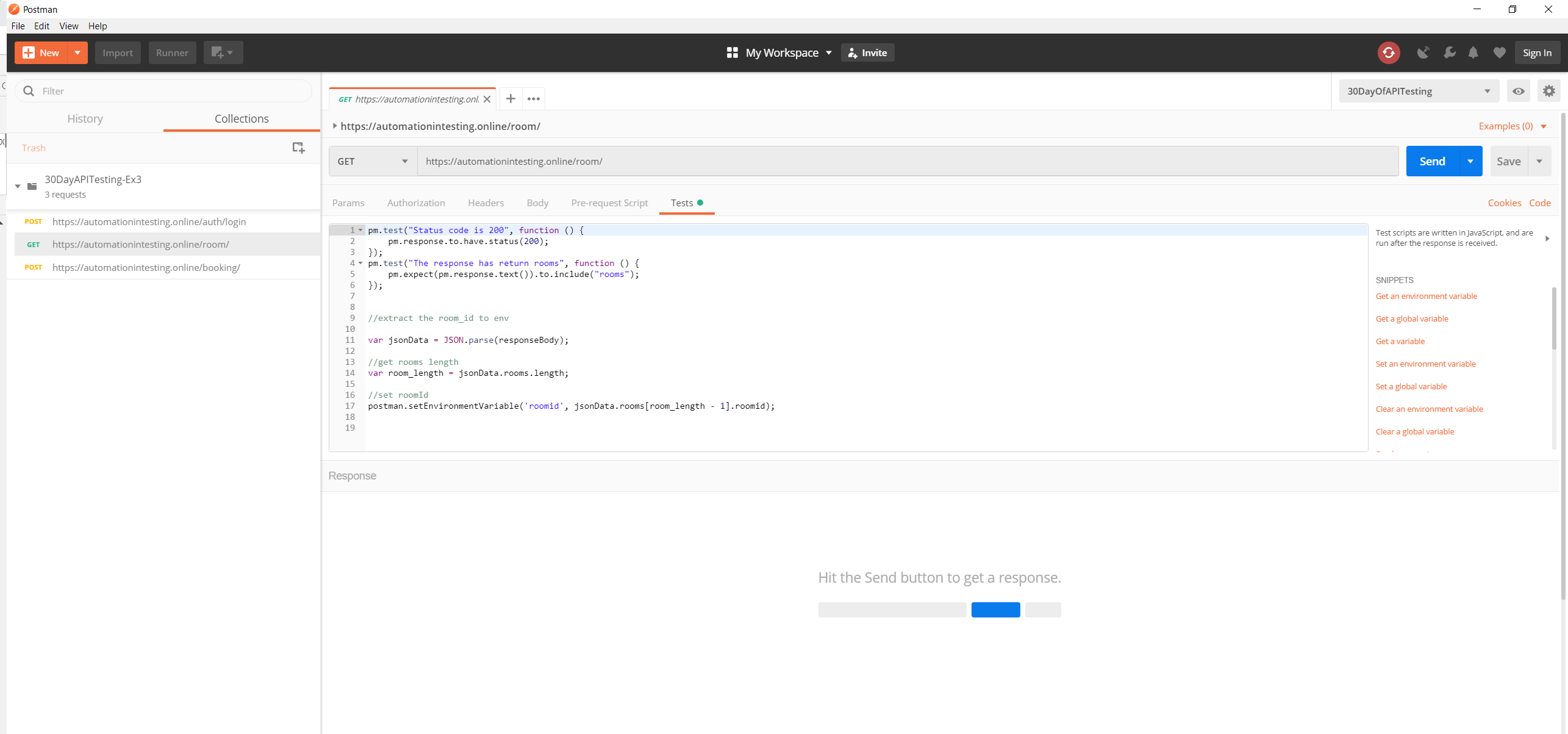
Task: Click the Filter search field
Action: tap(163, 91)
